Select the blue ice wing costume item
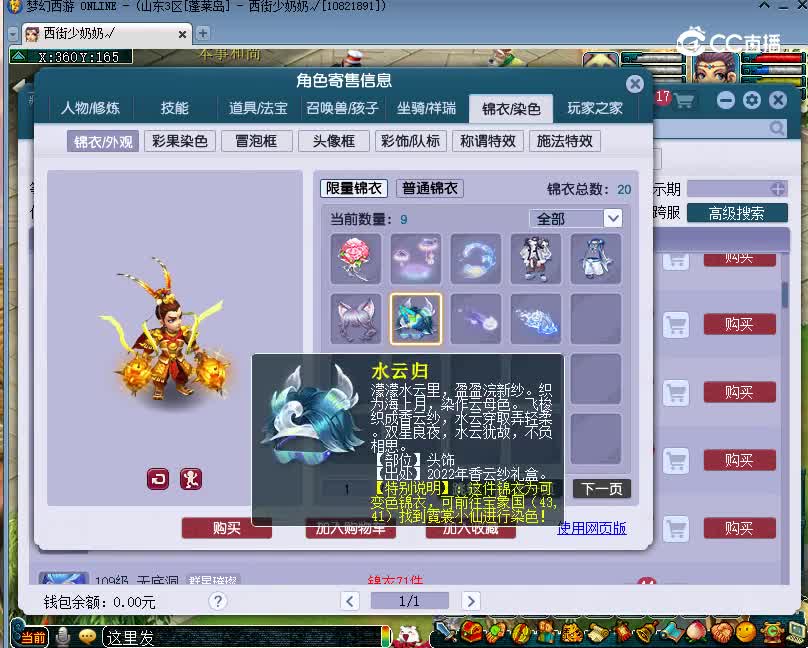 point(536,319)
